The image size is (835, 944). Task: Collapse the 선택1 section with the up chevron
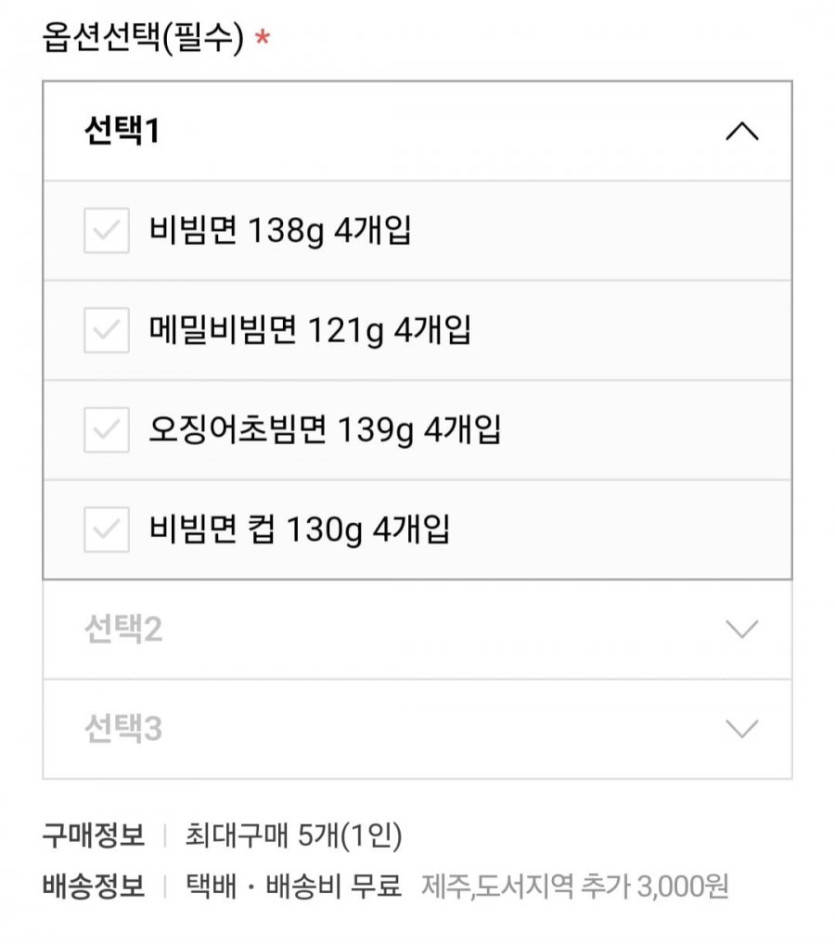[741, 132]
